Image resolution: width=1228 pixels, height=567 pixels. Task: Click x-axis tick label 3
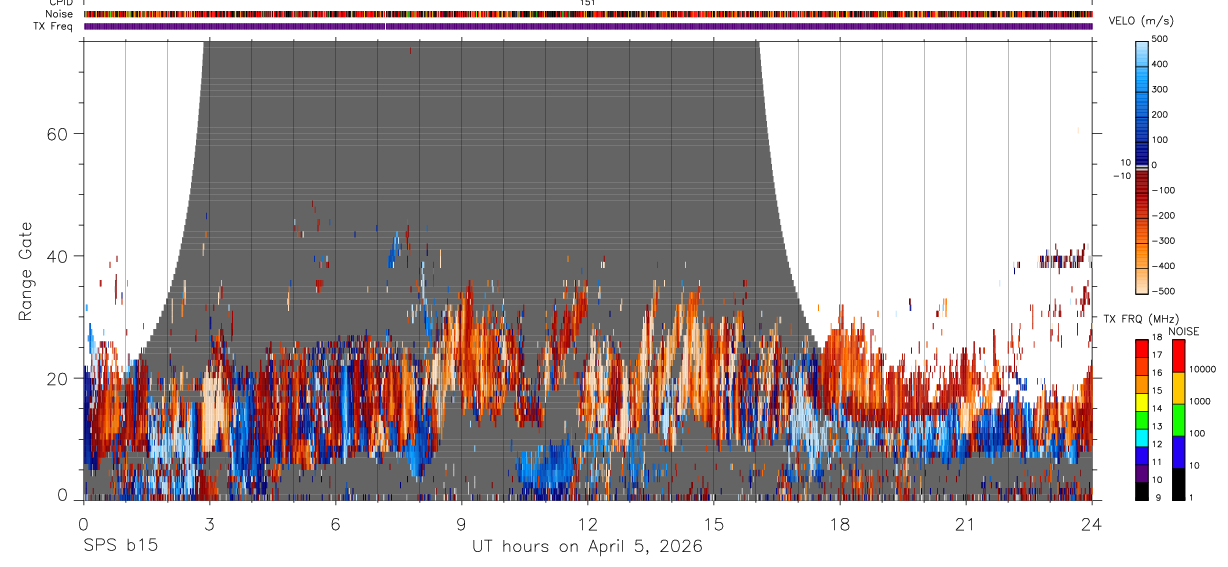pyautogui.click(x=209, y=524)
